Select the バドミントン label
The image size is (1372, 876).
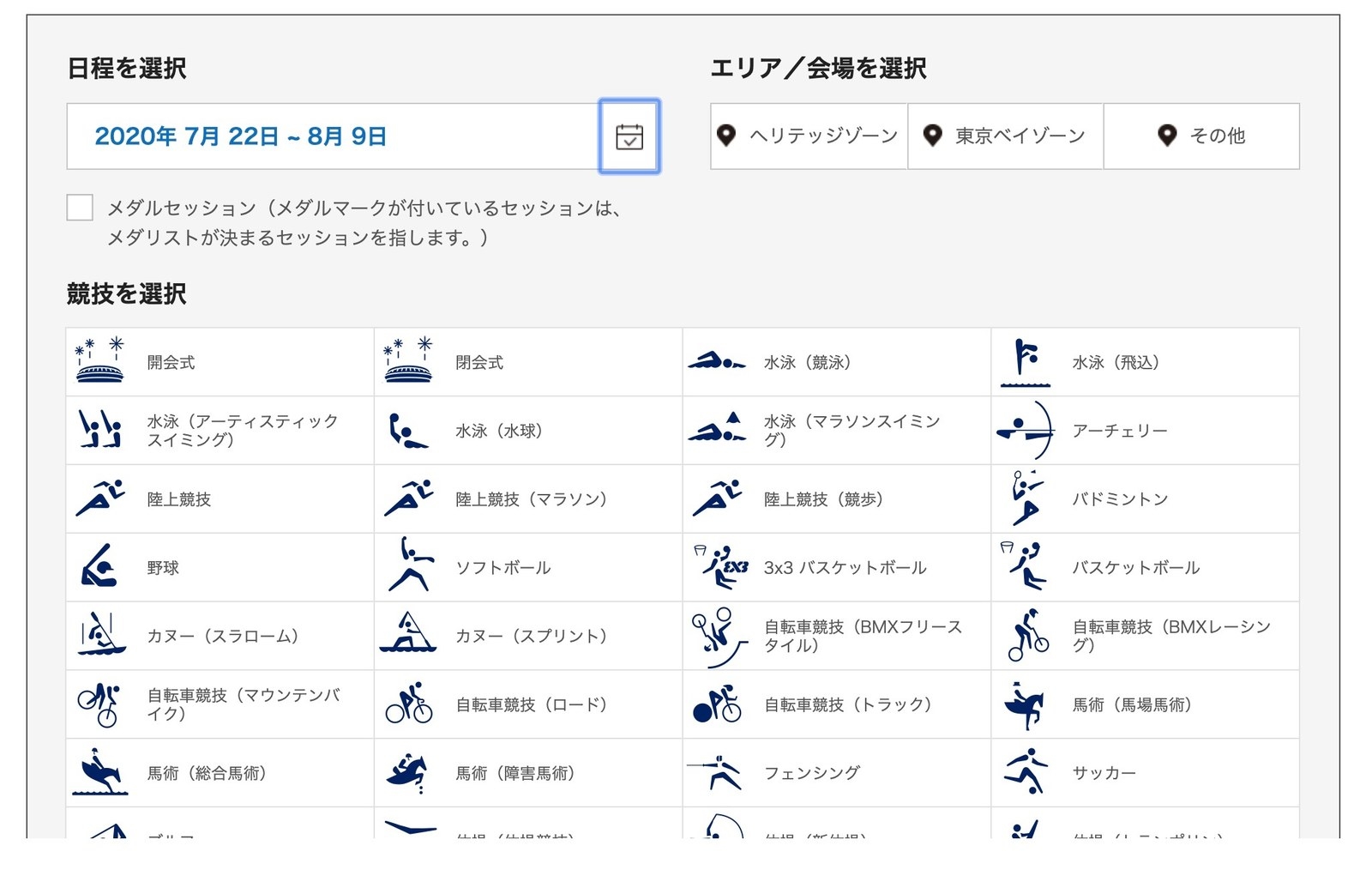(x=1121, y=499)
